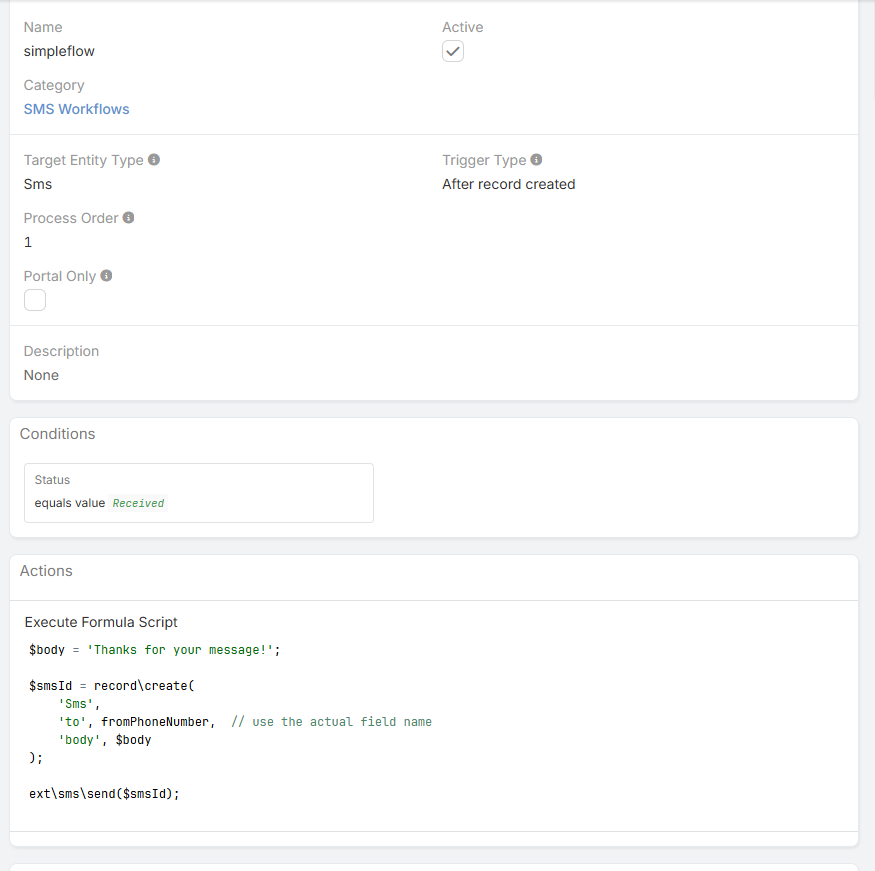Click the Execute Formula Script action title
875x871 pixels.
pos(101,622)
